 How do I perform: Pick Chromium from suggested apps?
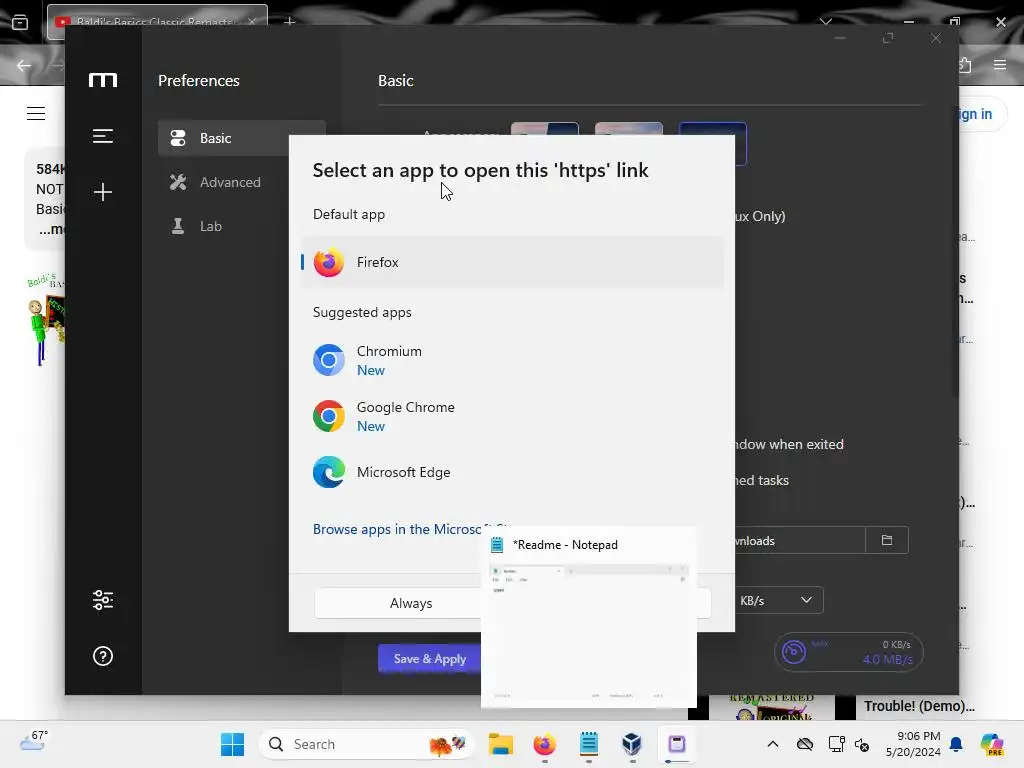click(513, 360)
